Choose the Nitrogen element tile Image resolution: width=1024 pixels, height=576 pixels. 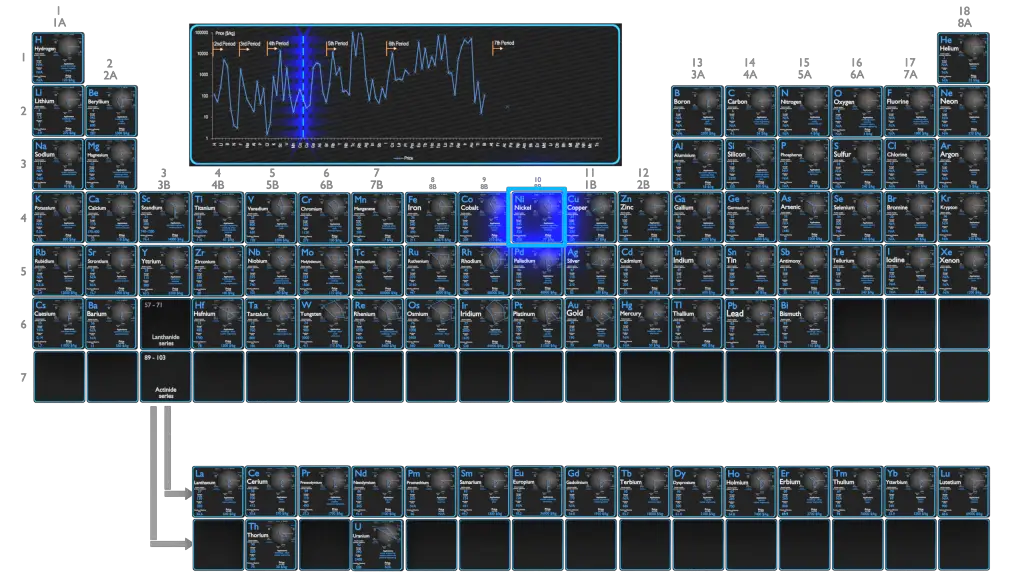point(804,111)
